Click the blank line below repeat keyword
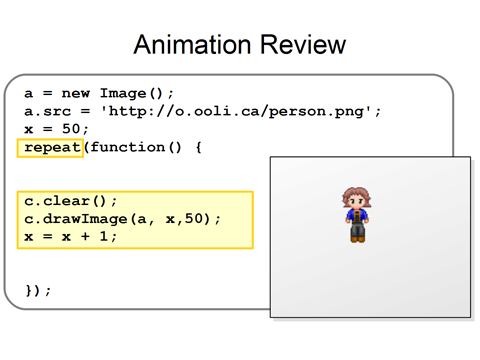This screenshot has height=360, width=480. [x=133, y=173]
